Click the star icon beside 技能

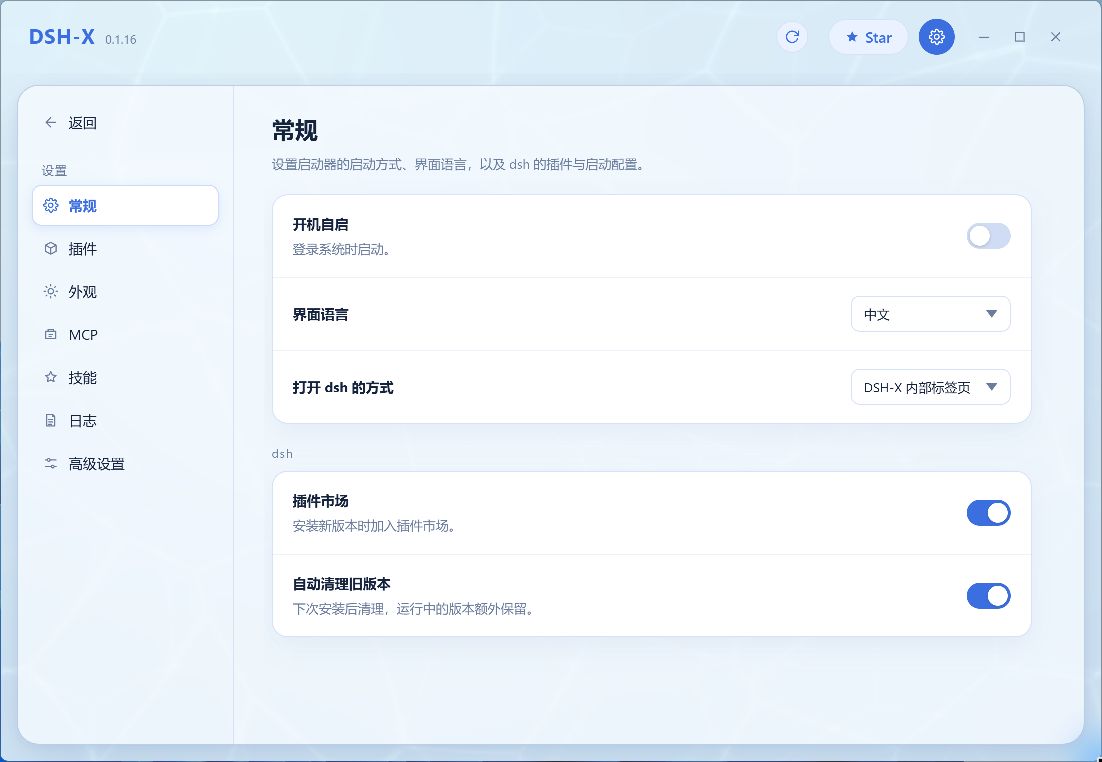pyautogui.click(x=51, y=377)
